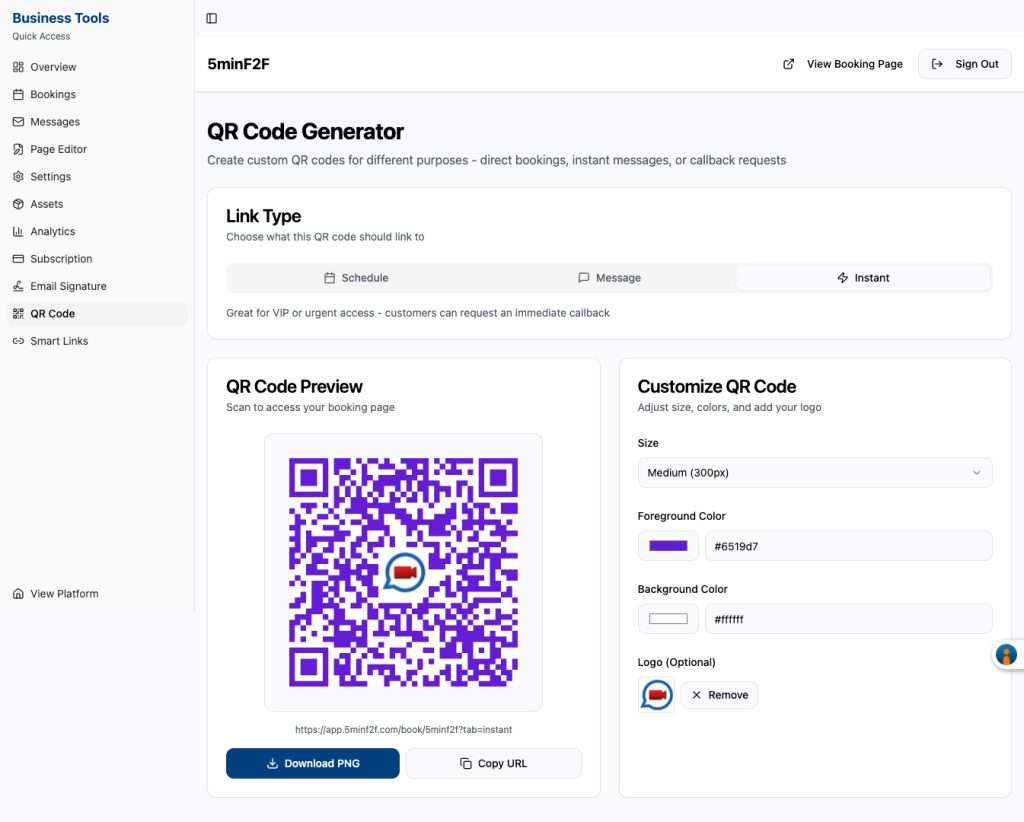
Task: Click the background color hex field
Action: click(x=848, y=619)
